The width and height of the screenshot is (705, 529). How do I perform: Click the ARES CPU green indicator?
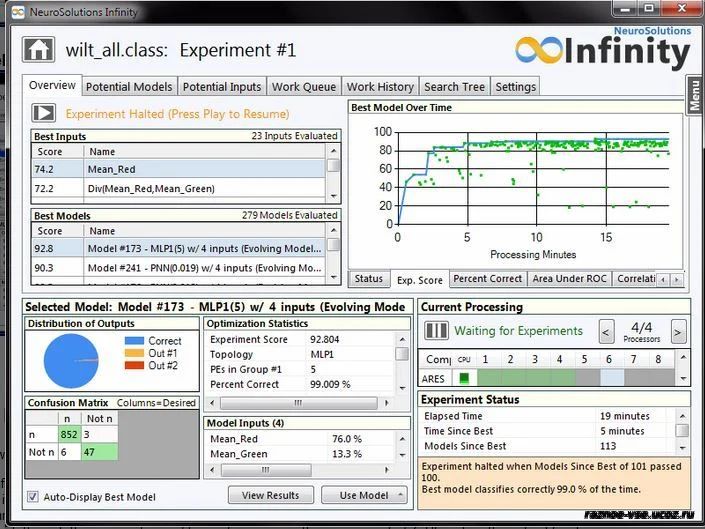[x=464, y=378]
